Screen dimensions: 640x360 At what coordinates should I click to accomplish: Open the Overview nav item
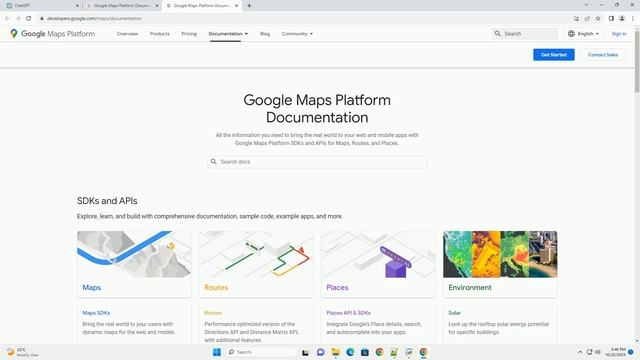(127, 34)
